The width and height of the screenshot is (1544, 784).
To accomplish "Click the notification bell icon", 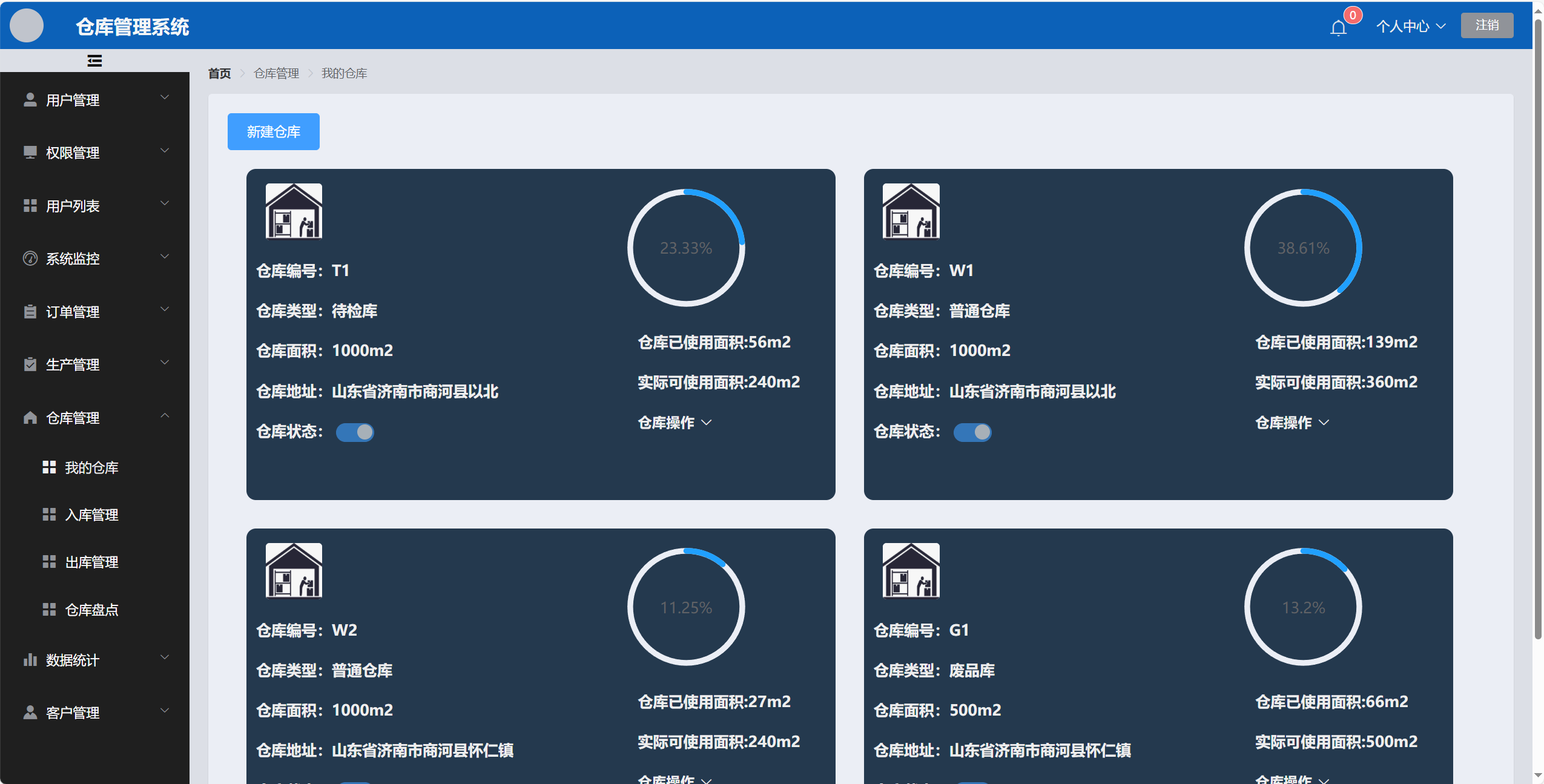I will point(1338,27).
